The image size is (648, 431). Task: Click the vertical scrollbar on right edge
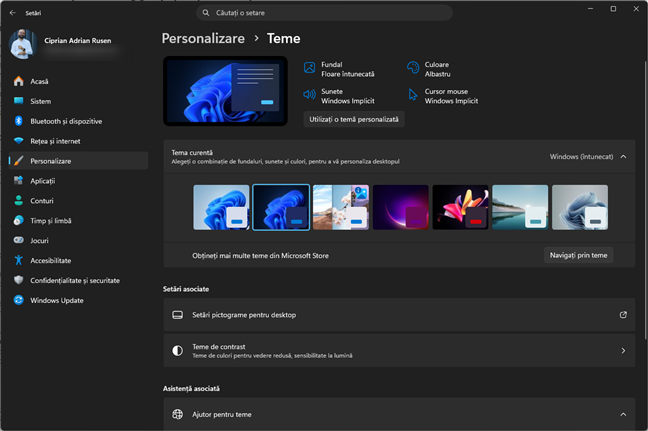click(646, 200)
